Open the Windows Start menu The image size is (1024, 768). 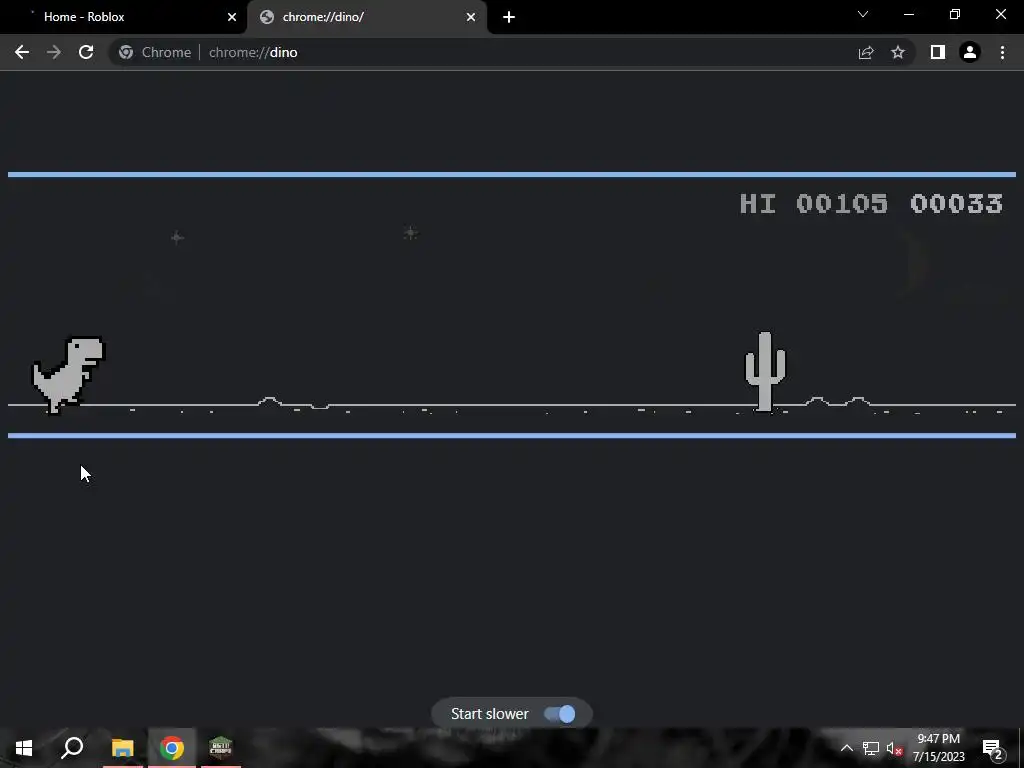[x=24, y=748]
